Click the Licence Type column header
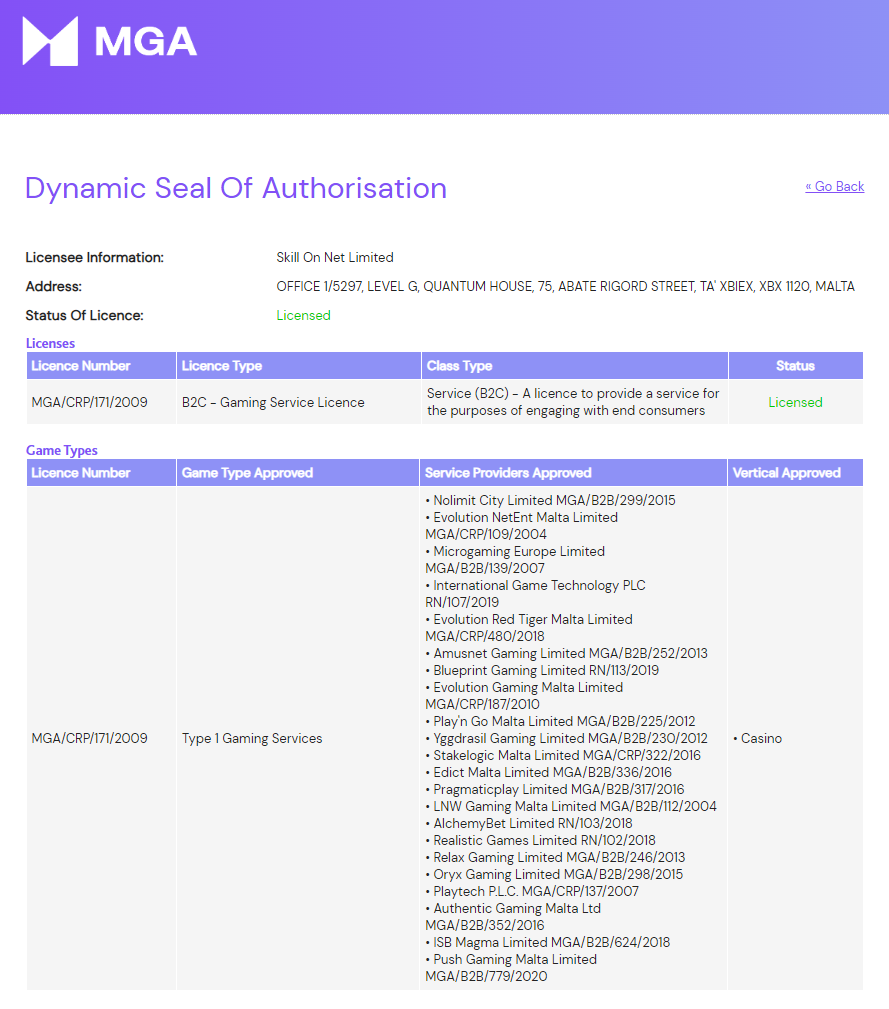889x1009 pixels. point(298,366)
